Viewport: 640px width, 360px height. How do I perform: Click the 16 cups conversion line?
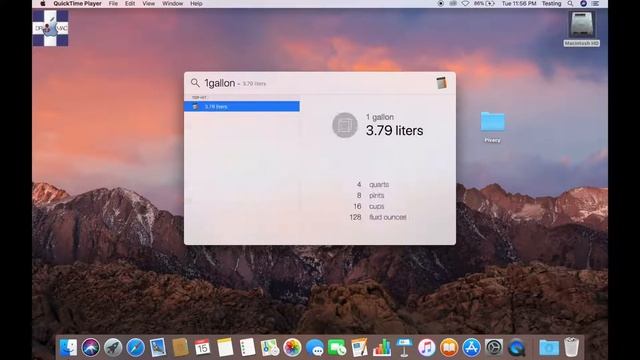369,207
